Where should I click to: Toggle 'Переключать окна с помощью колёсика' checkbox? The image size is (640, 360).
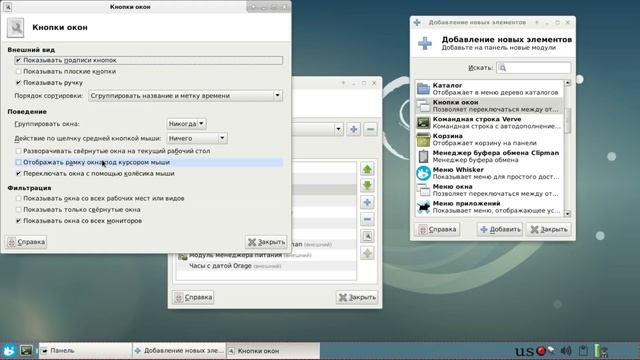(18, 173)
